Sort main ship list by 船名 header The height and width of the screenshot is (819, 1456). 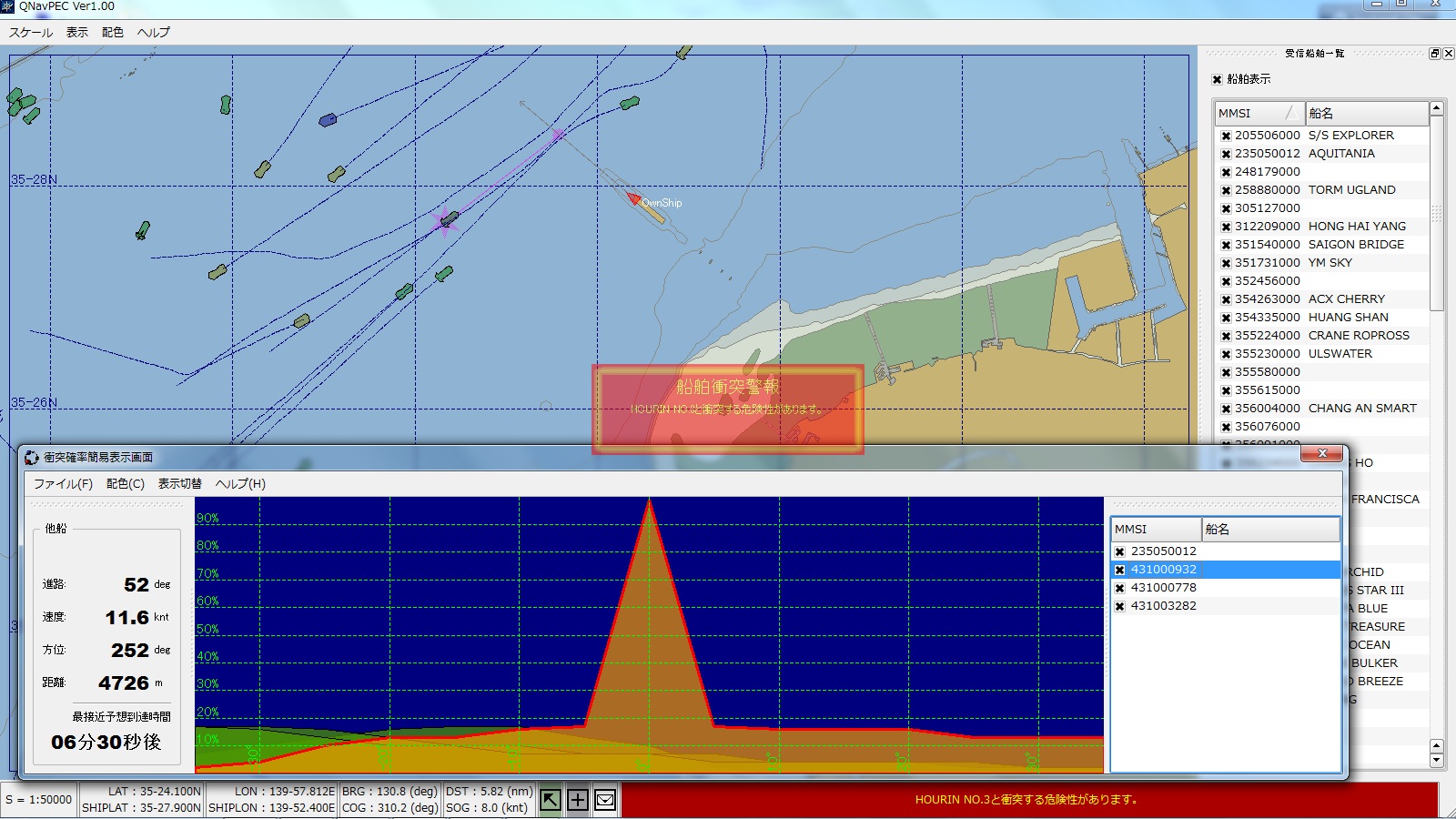[1367, 113]
